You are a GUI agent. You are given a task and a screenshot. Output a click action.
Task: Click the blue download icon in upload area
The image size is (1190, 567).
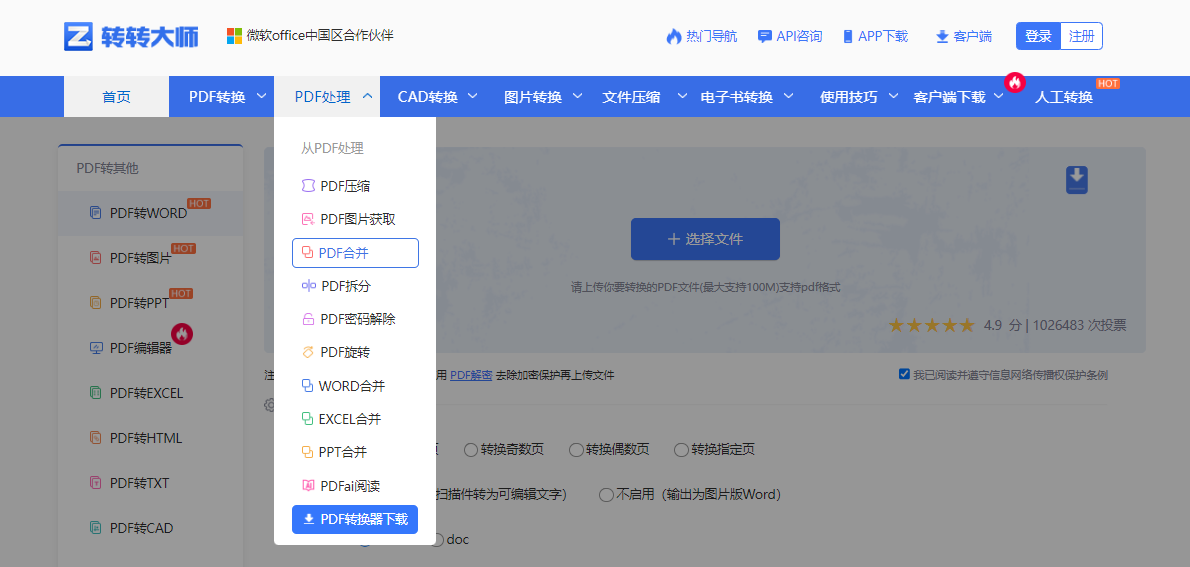click(x=1076, y=180)
